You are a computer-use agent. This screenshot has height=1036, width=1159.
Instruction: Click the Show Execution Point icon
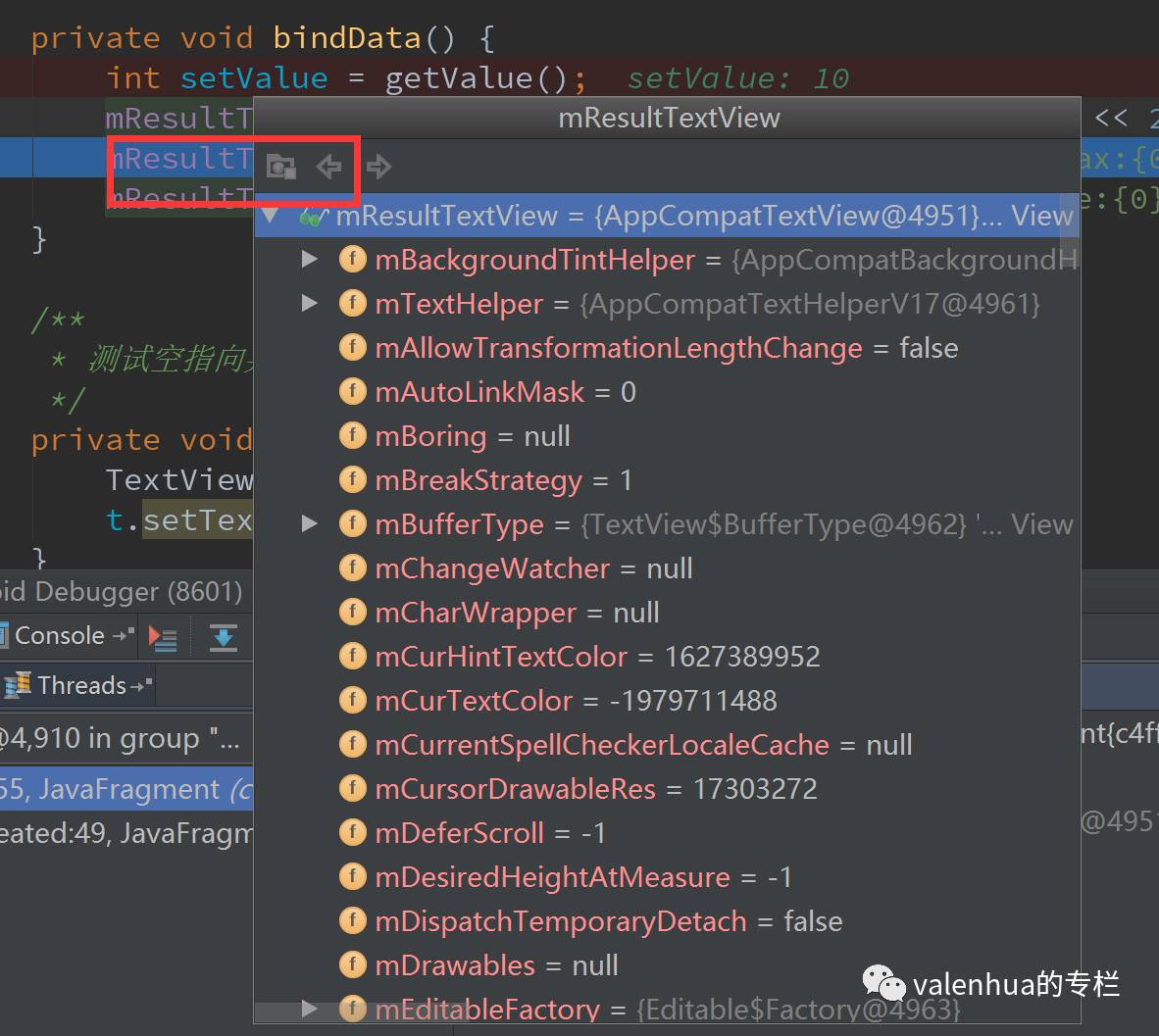point(163,638)
